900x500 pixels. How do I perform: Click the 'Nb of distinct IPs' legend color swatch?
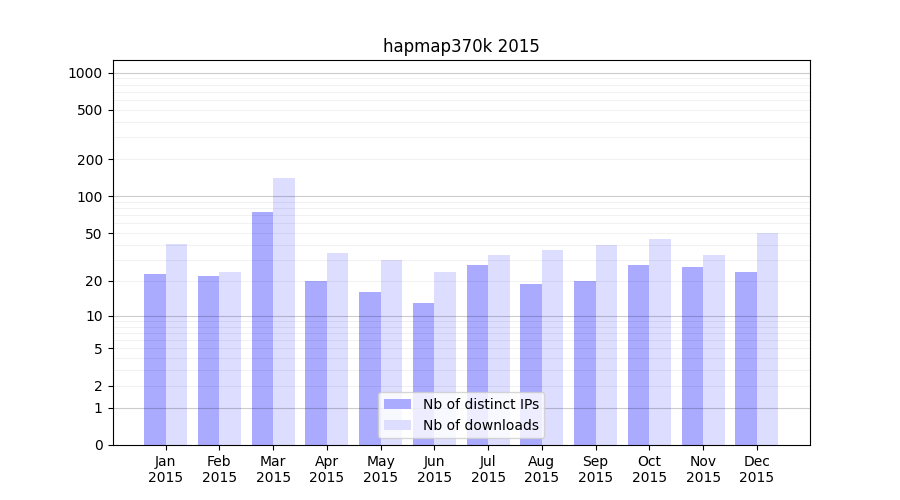click(397, 404)
